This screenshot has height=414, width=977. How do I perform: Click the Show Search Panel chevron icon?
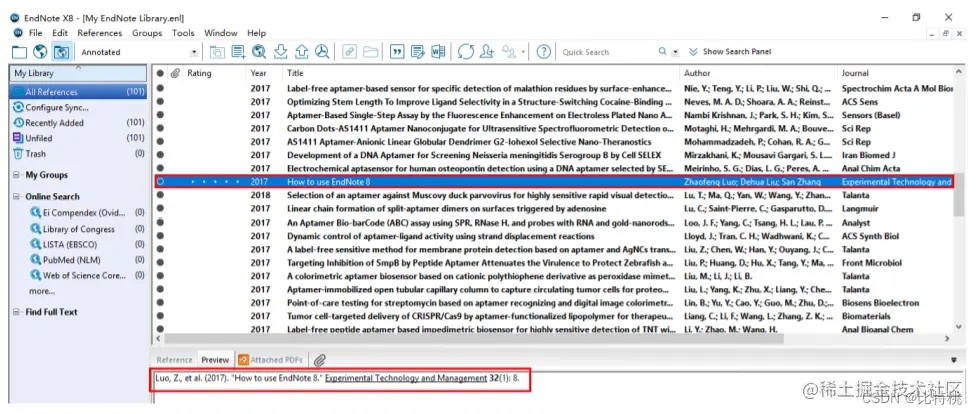(x=693, y=52)
